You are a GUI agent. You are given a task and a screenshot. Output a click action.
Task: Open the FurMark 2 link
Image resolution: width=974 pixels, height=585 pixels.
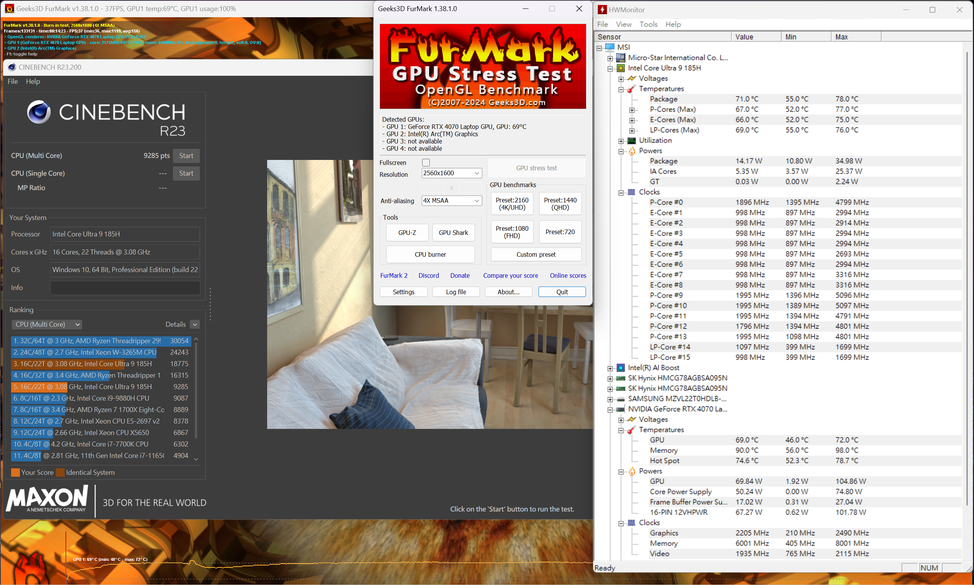[394, 276]
